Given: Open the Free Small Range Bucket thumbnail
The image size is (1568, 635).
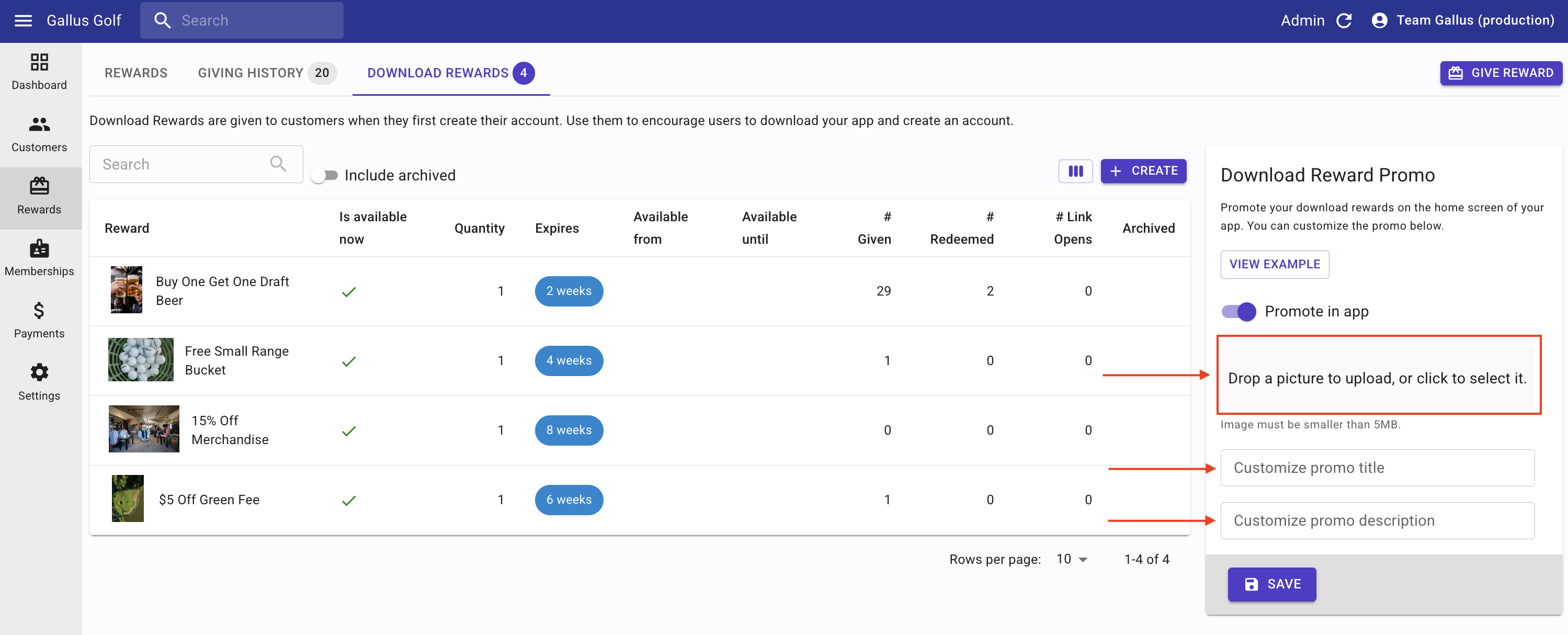Looking at the screenshot, I should tap(141, 360).
